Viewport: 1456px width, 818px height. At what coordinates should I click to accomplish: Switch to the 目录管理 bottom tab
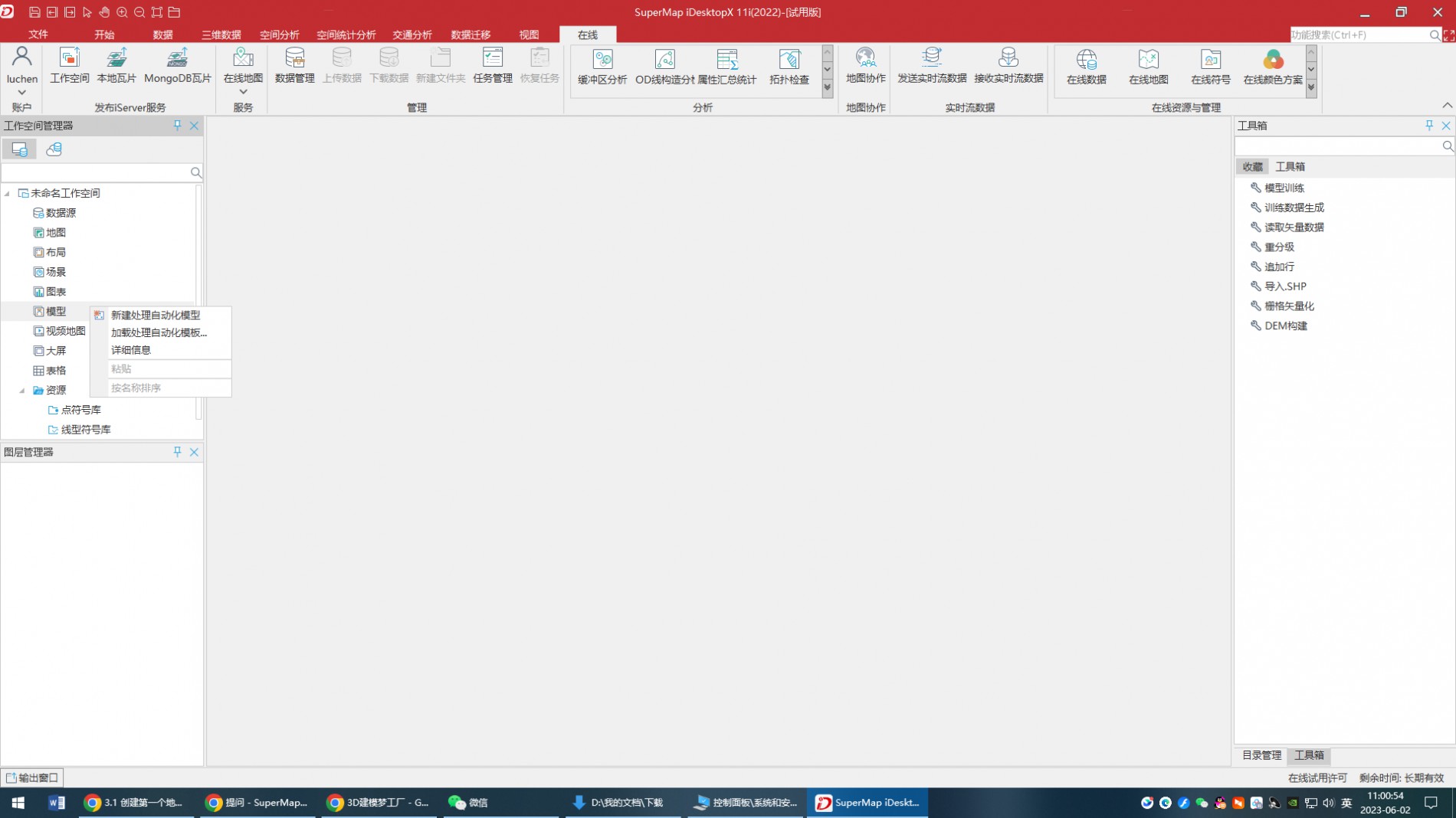[x=1261, y=755]
